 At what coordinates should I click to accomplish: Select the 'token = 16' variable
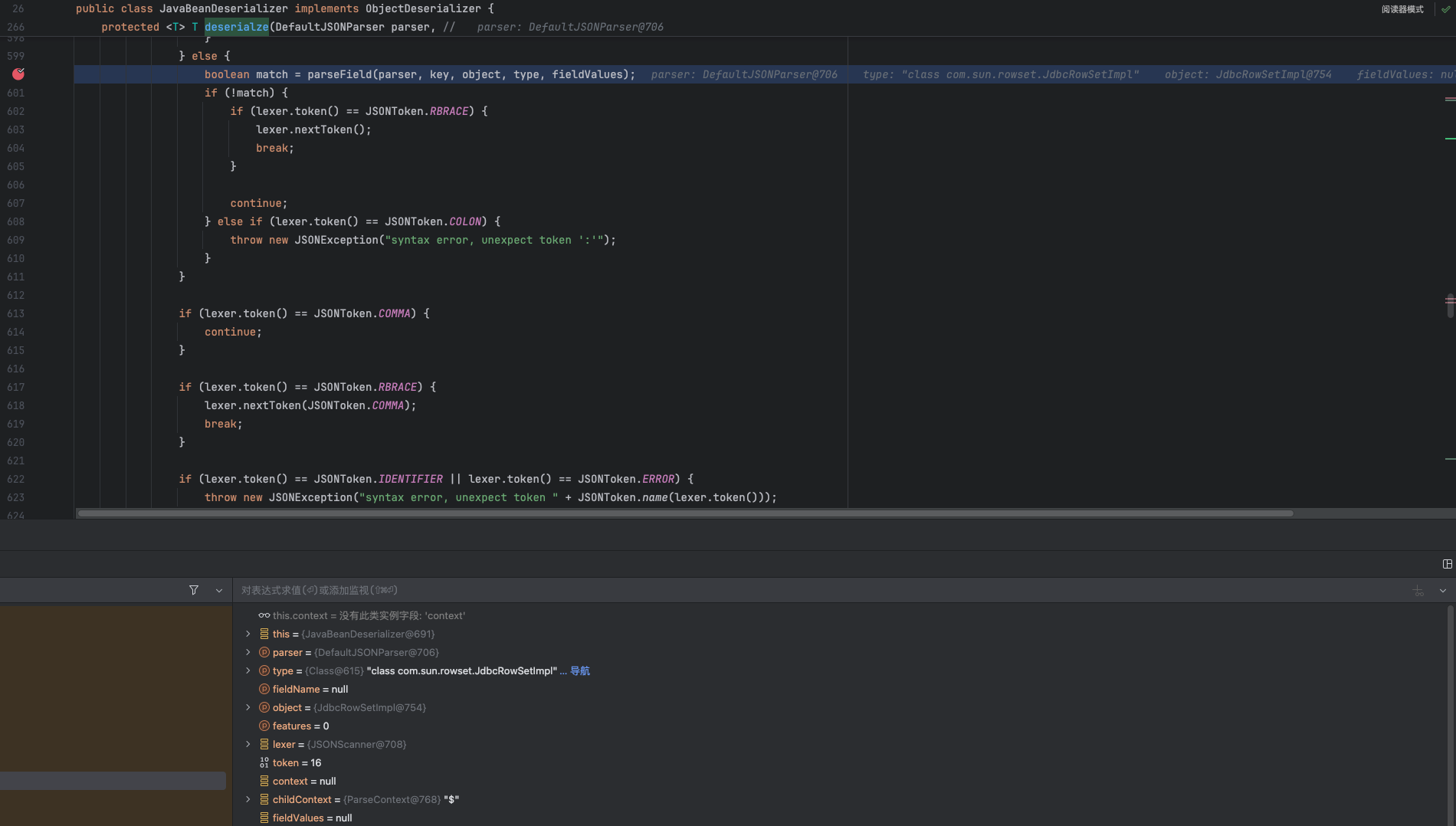(297, 762)
